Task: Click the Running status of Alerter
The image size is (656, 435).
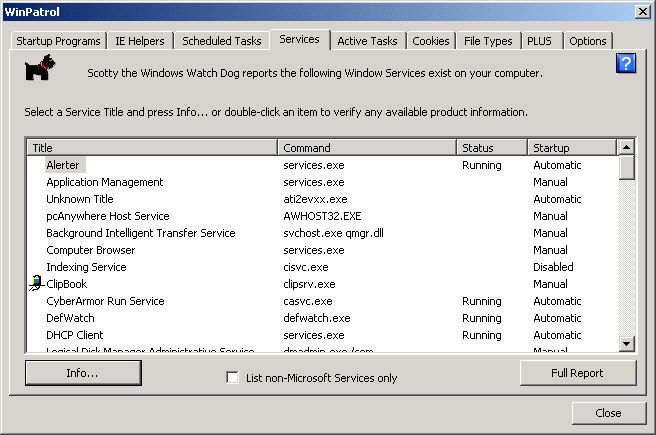Action: tap(482, 165)
